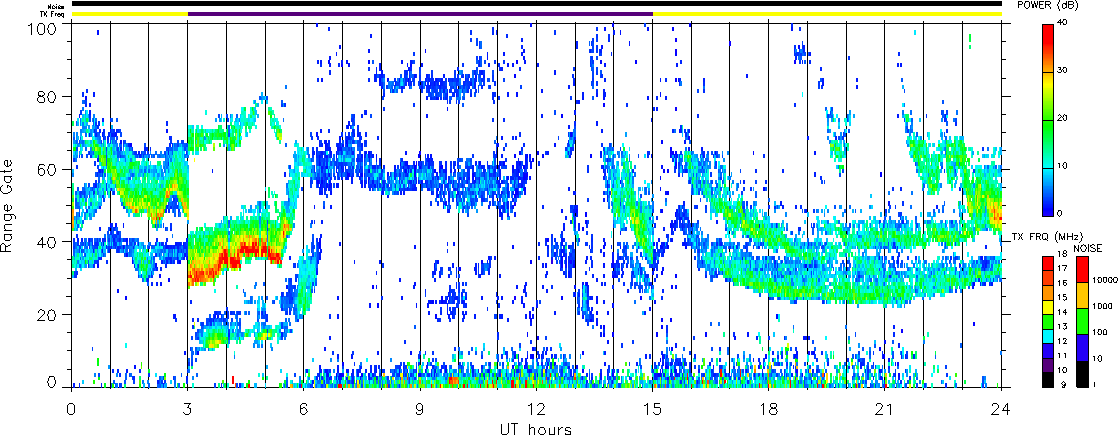The height and width of the screenshot is (435, 1118).
Task: Click the cyan block of the TX FRQ colorbar
Action: [x=1050, y=337]
